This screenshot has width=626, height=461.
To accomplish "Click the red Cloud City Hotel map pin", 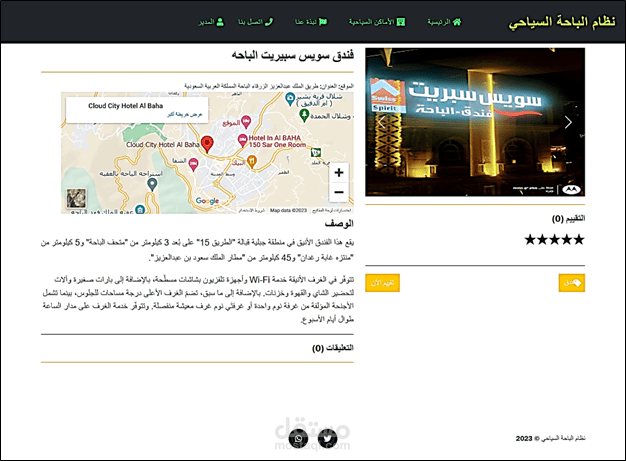I will click(207, 144).
